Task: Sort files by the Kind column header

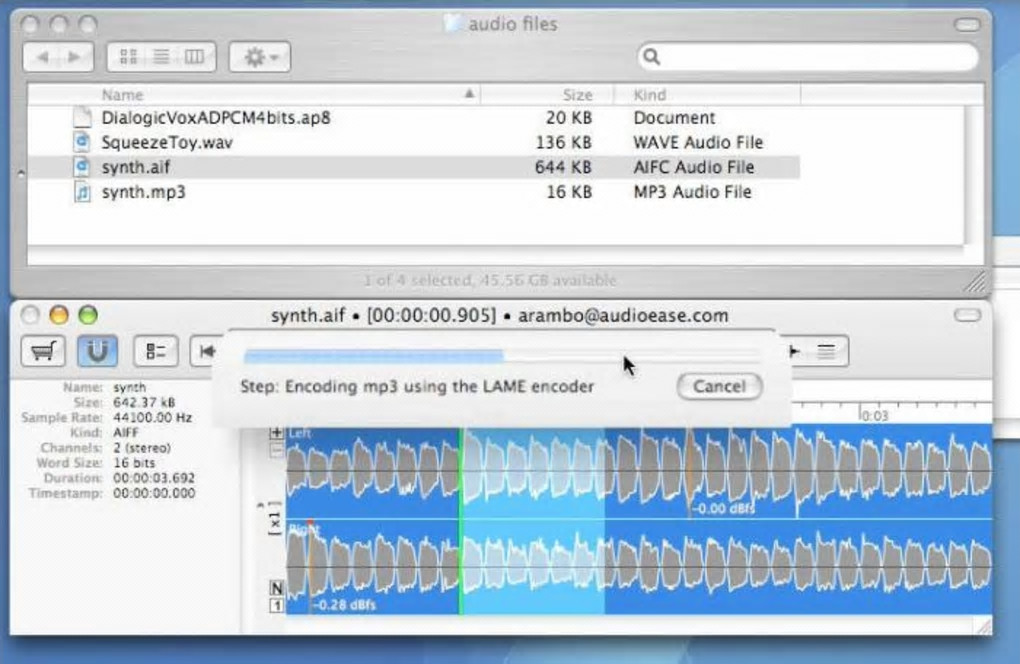Action: (x=707, y=95)
